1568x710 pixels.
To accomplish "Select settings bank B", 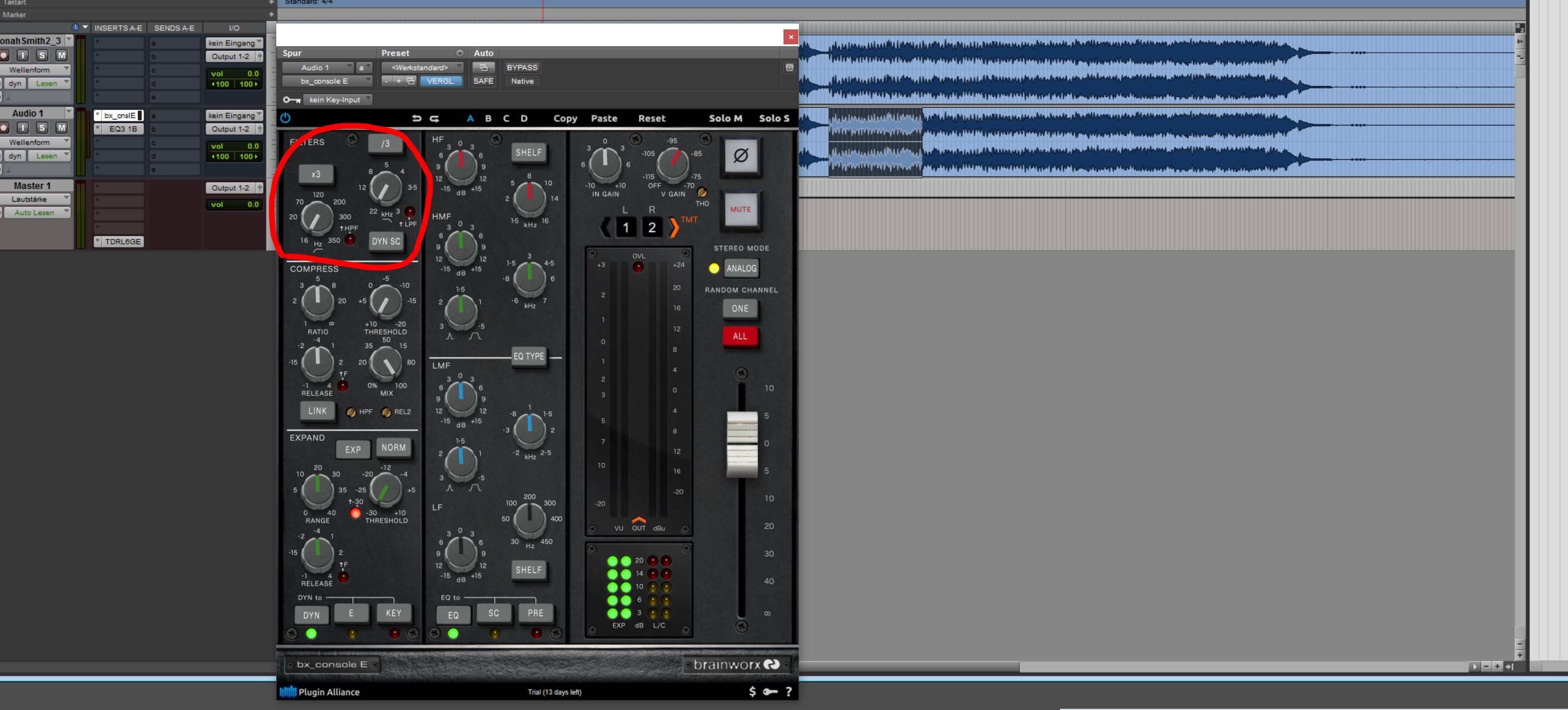I will point(487,118).
